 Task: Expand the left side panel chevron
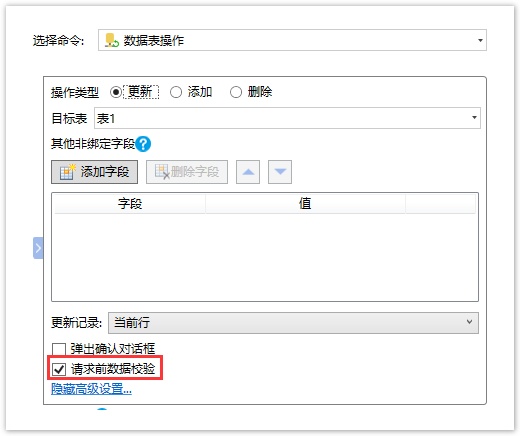click(38, 248)
